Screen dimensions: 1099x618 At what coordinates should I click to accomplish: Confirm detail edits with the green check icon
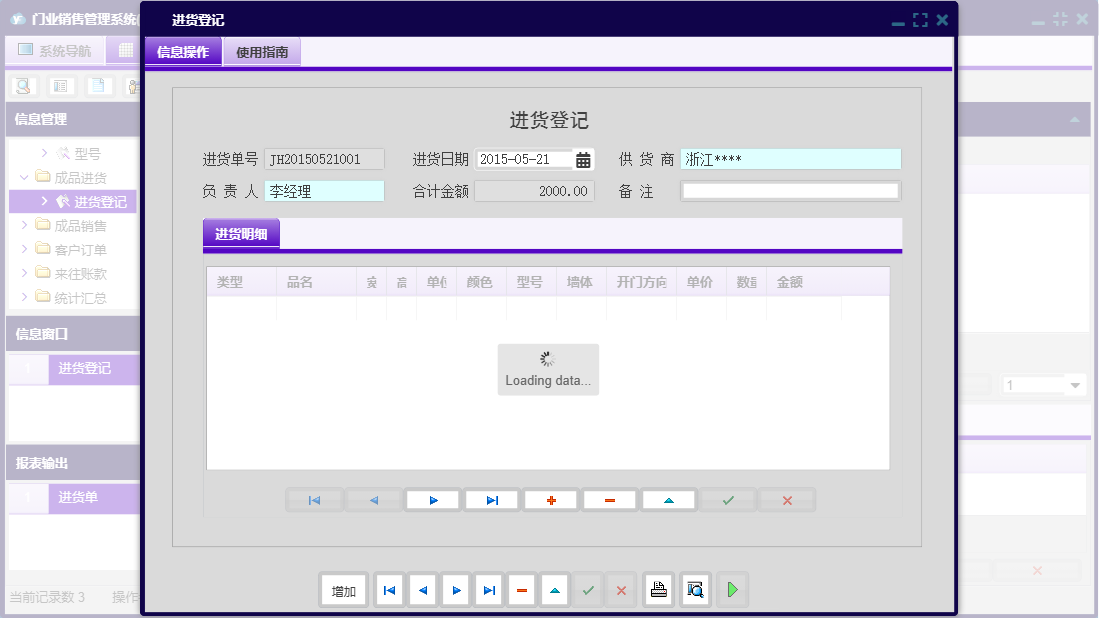click(x=727, y=499)
